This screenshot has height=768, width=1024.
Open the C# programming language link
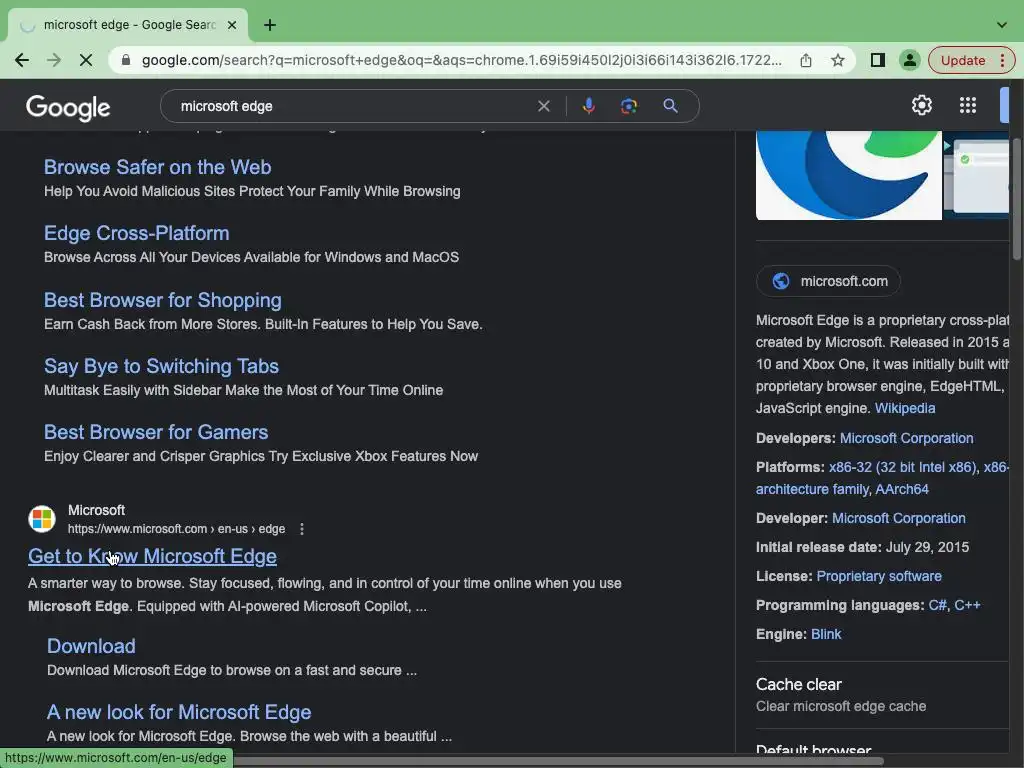[x=937, y=605]
